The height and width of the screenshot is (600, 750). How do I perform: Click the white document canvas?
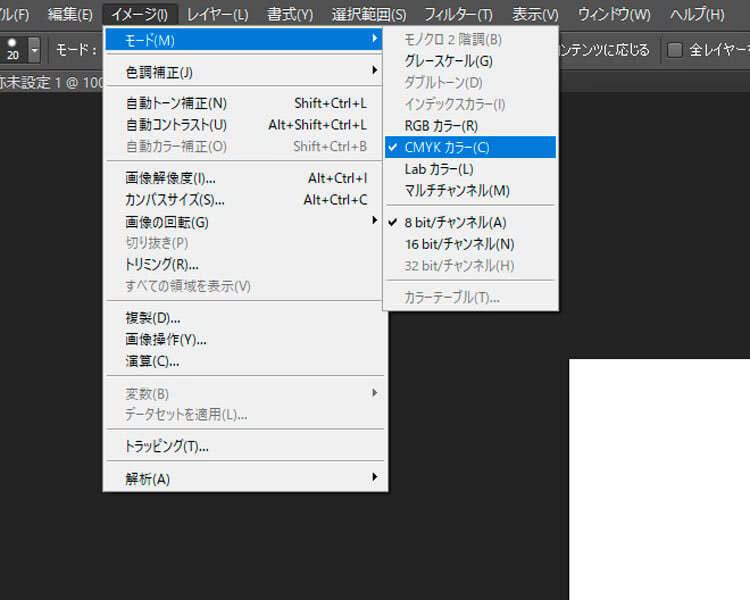[660, 480]
